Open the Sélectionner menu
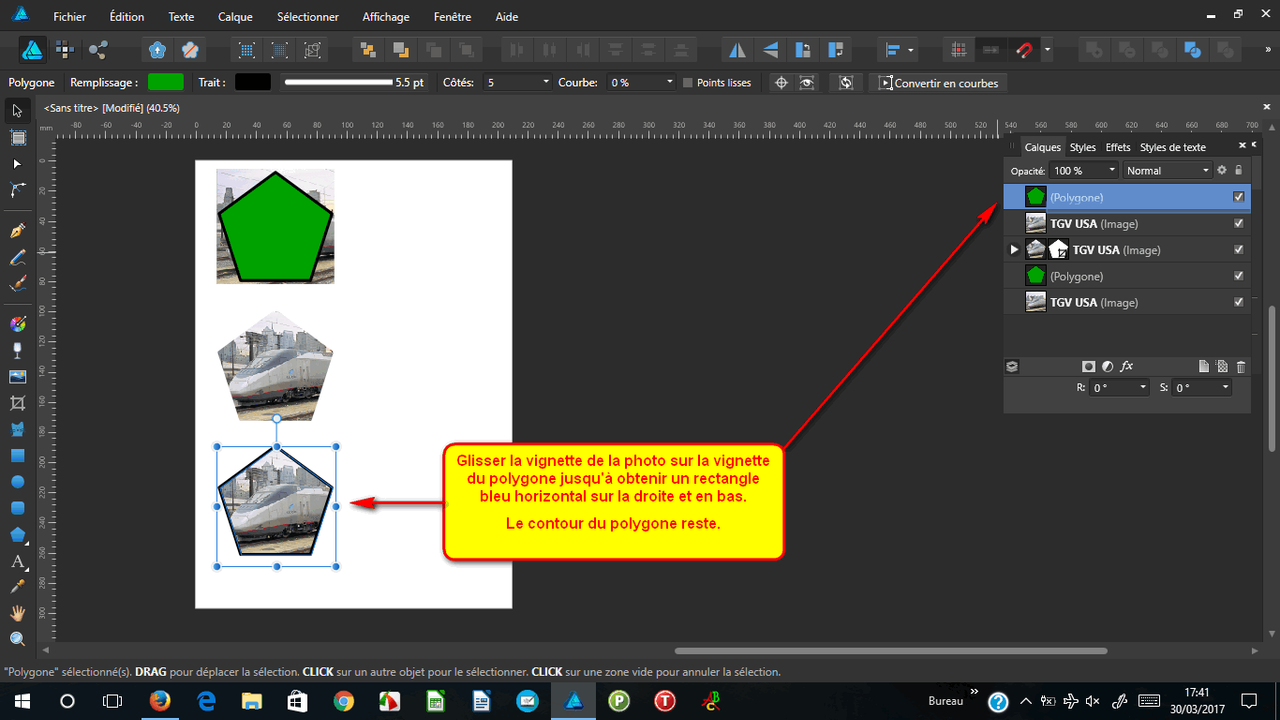Viewport: 1280px width, 720px height. (x=308, y=17)
